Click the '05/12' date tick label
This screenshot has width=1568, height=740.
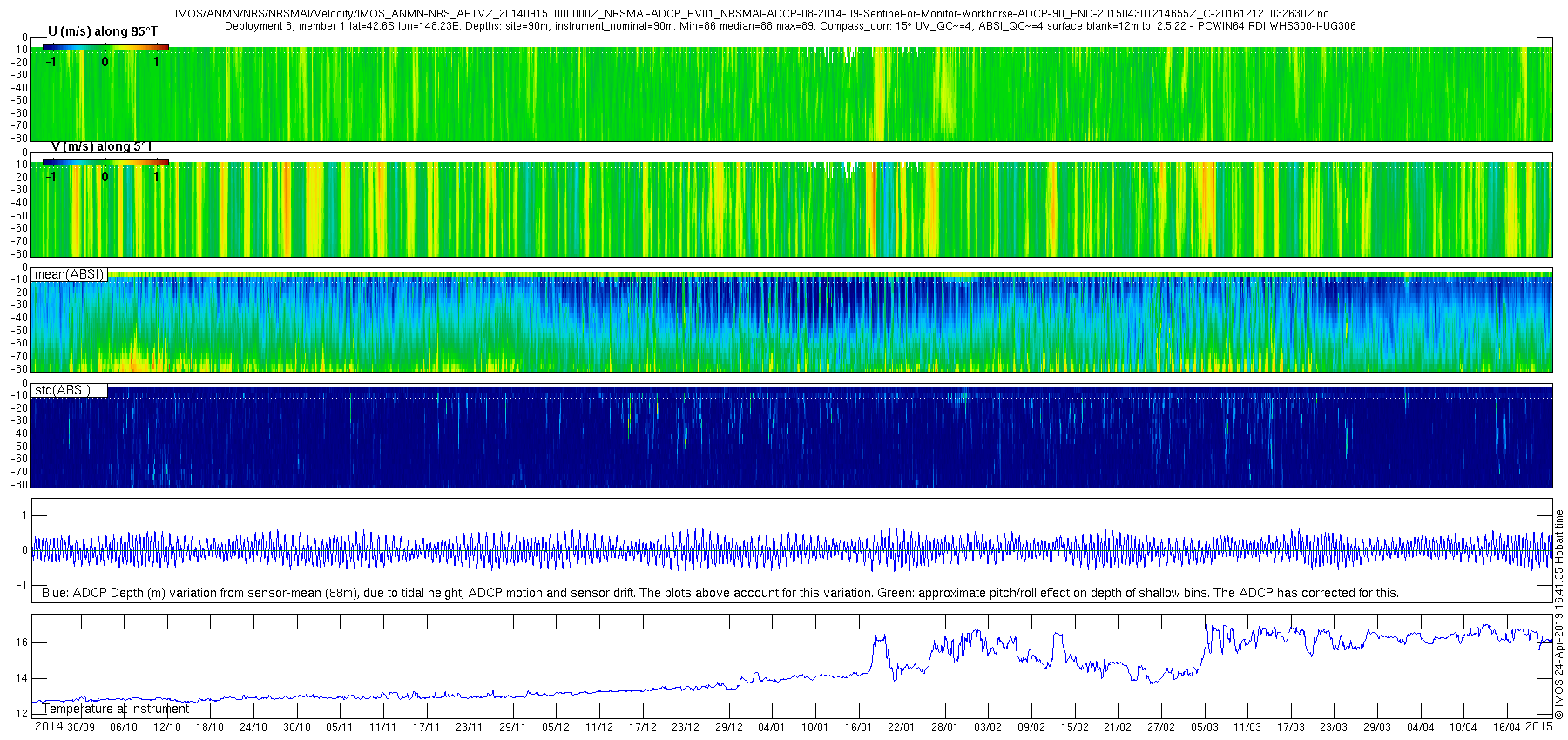click(x=556, y=728)
